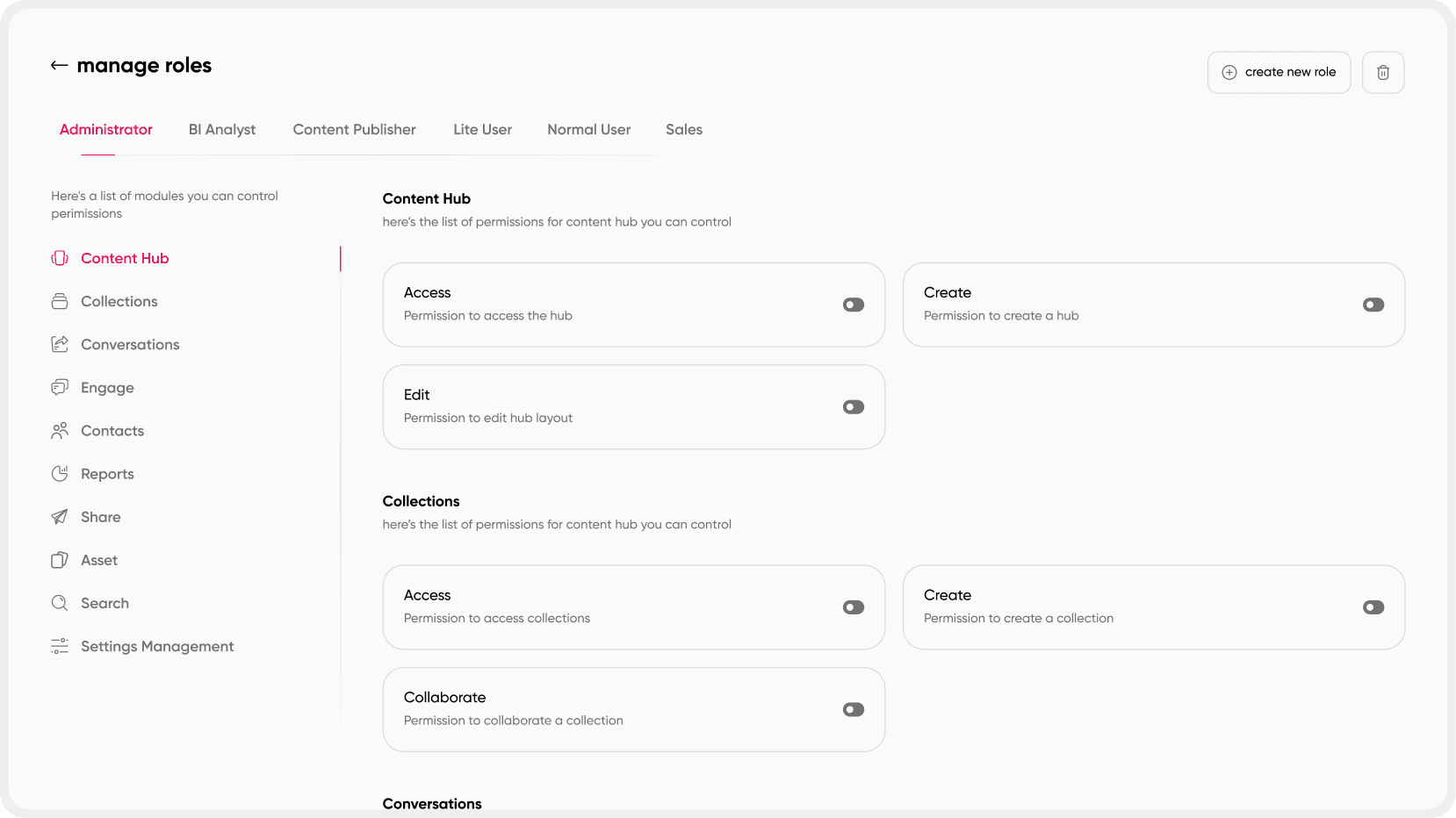
Task: Click the Share module label
Action: tap(101, 517)
